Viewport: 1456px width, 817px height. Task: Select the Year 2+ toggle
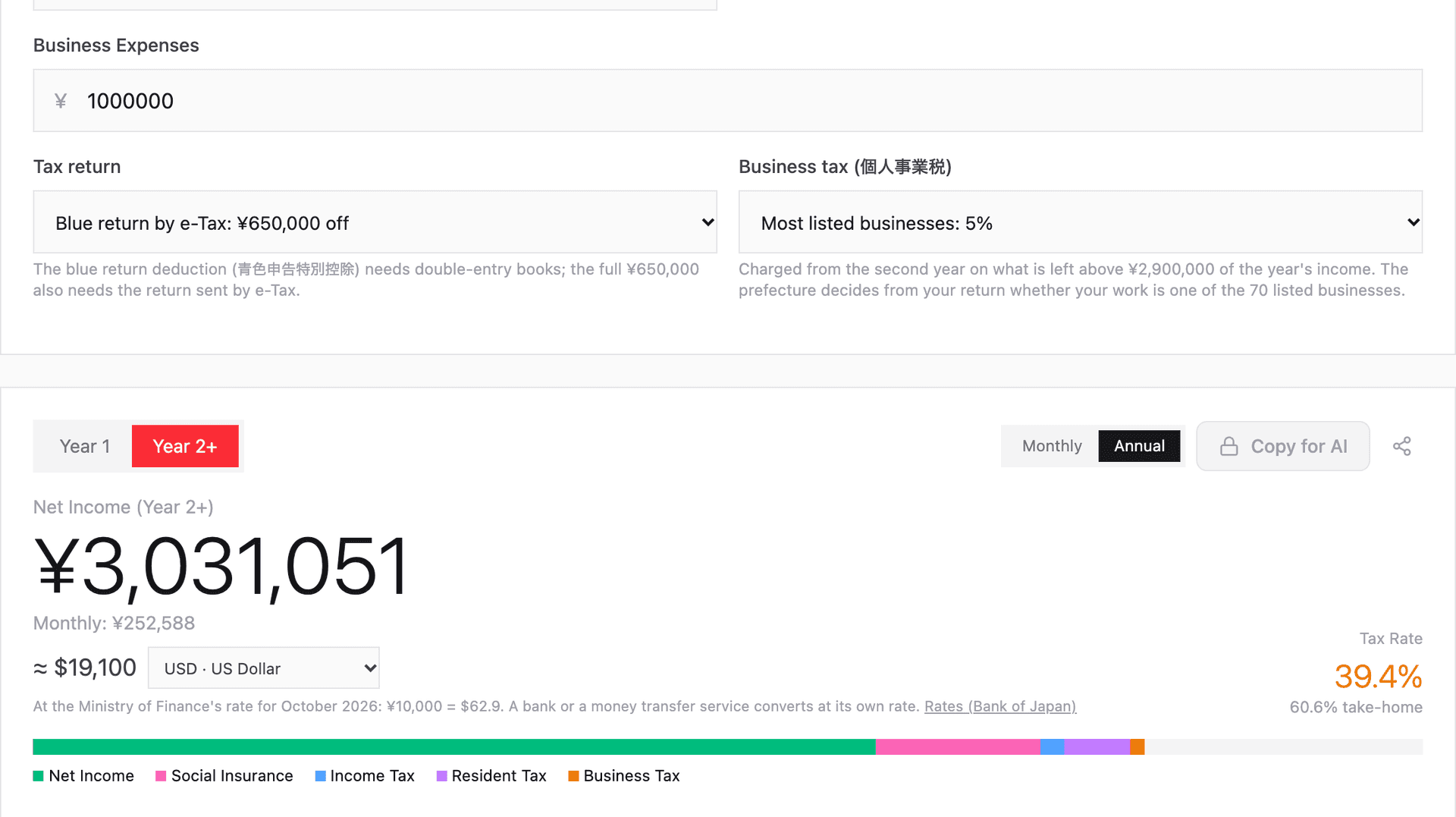[x=185, y=446]
